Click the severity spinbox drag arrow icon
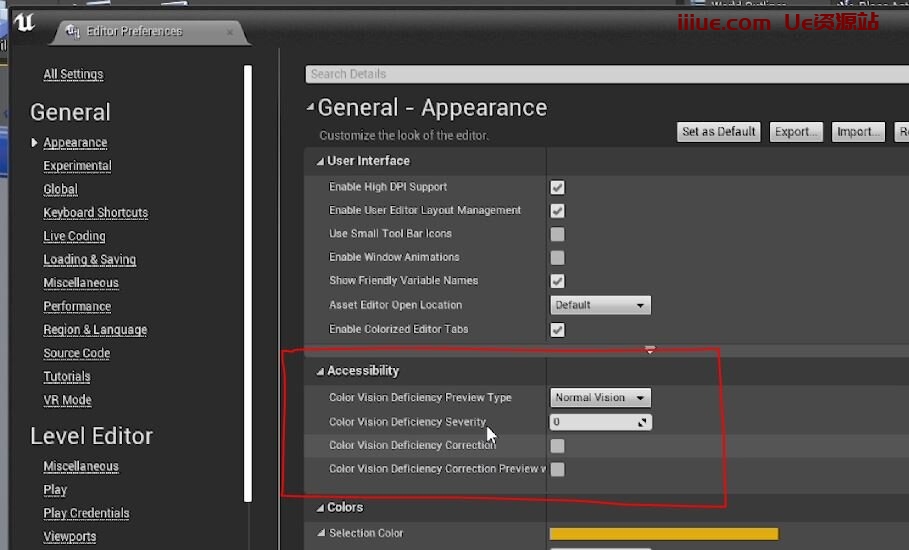 click(643, 422)
